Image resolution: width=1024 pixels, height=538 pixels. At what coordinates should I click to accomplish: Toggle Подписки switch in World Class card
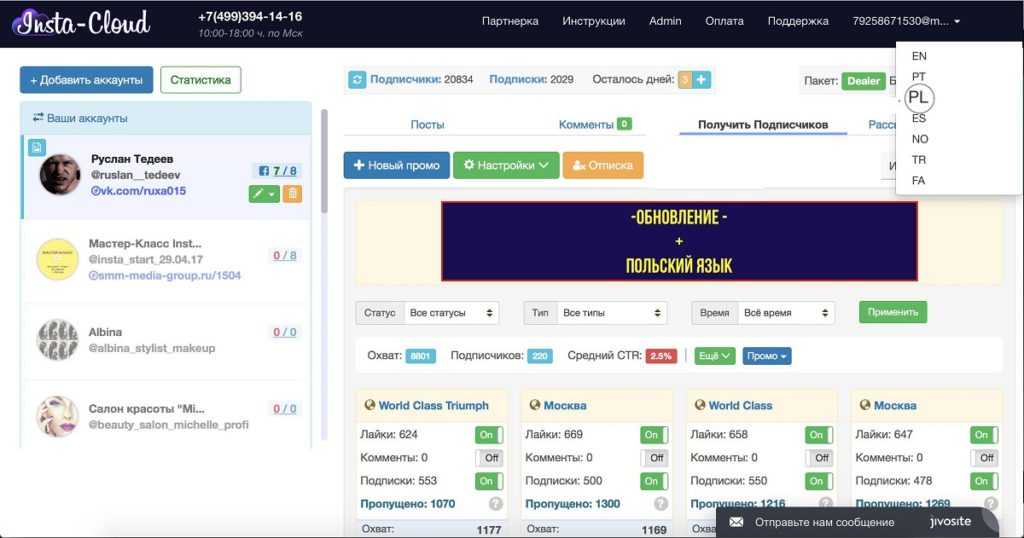point(818,481)
